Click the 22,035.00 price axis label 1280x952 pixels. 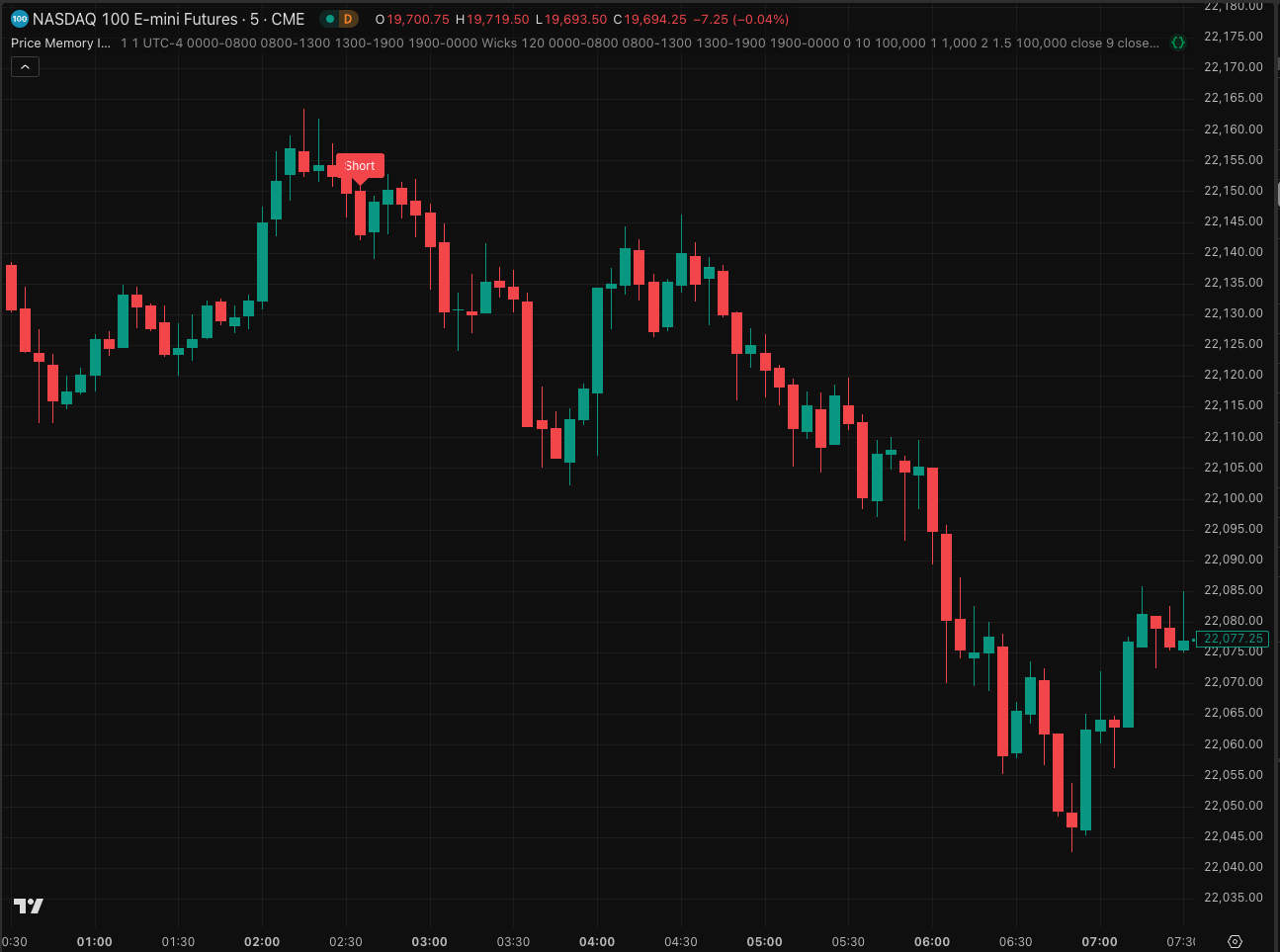point(1233,897)
